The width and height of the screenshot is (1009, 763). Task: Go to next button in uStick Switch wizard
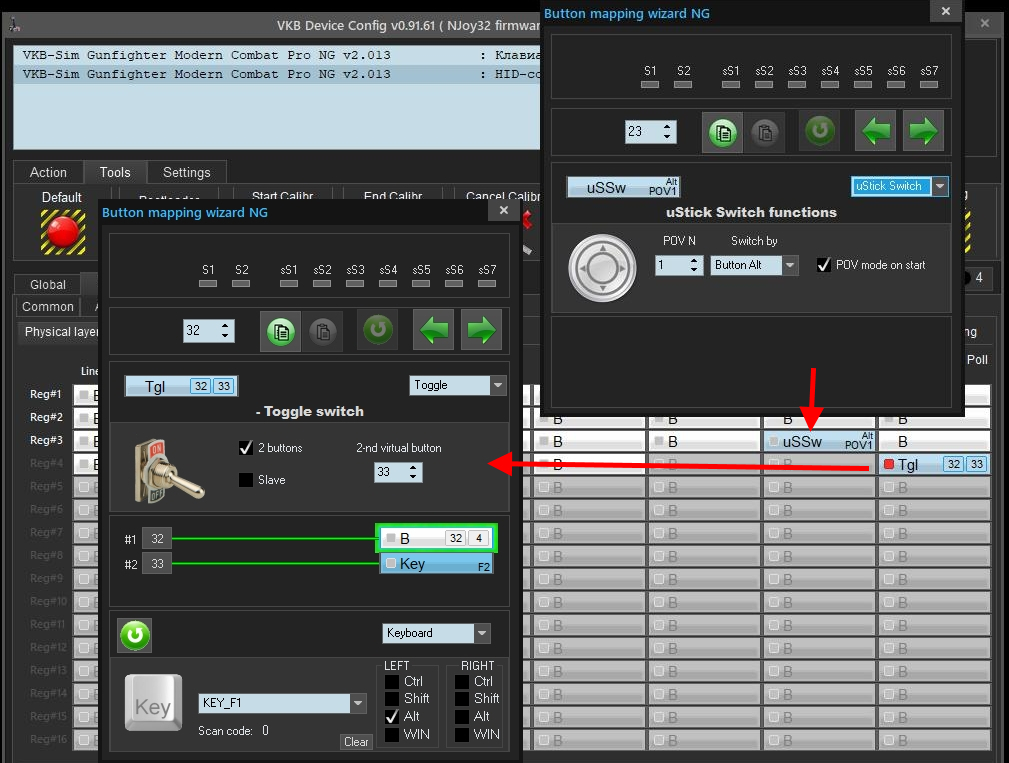923,131
